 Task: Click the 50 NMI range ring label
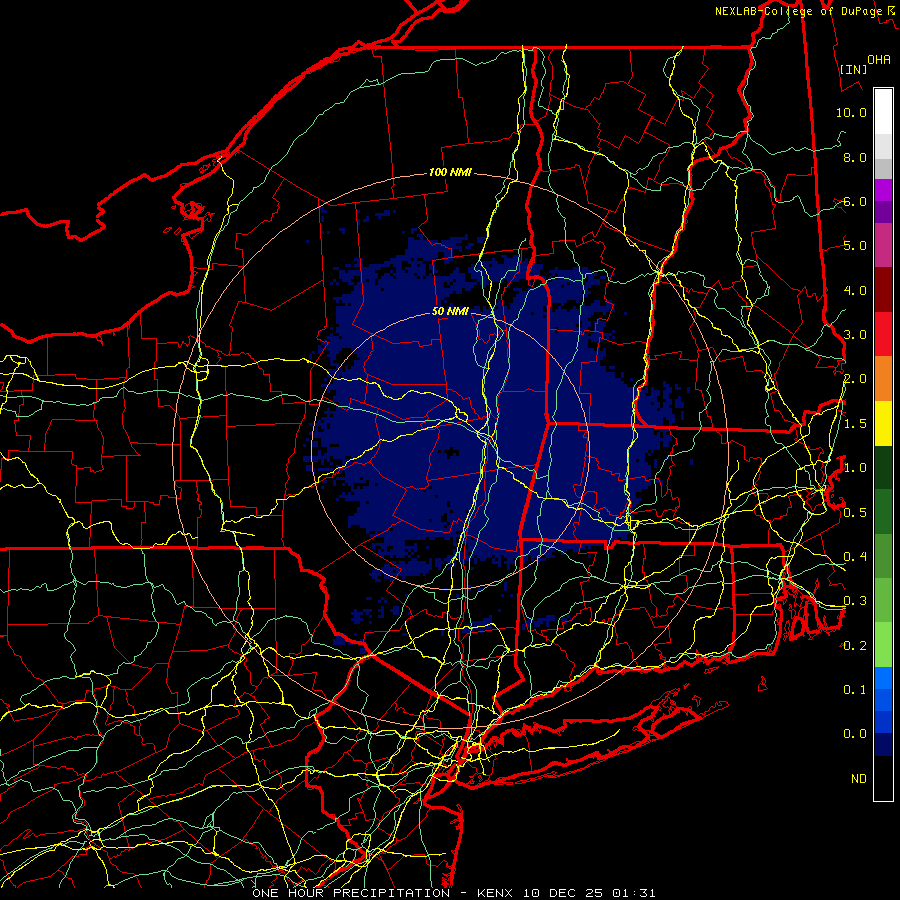coord(450,312)
